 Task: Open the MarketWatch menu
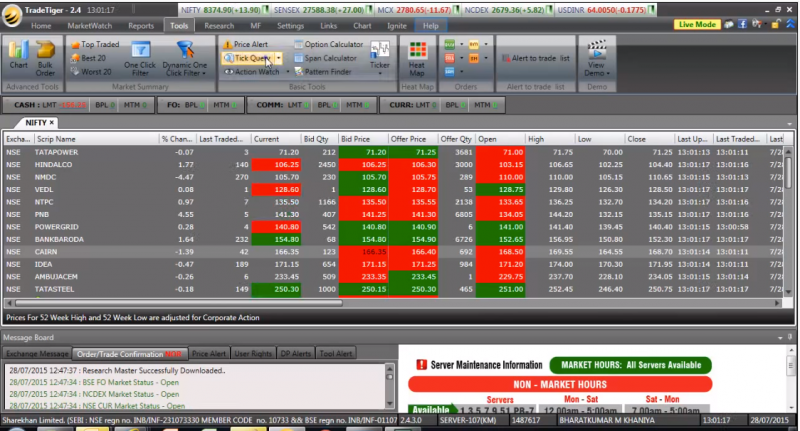click(89, 26)
